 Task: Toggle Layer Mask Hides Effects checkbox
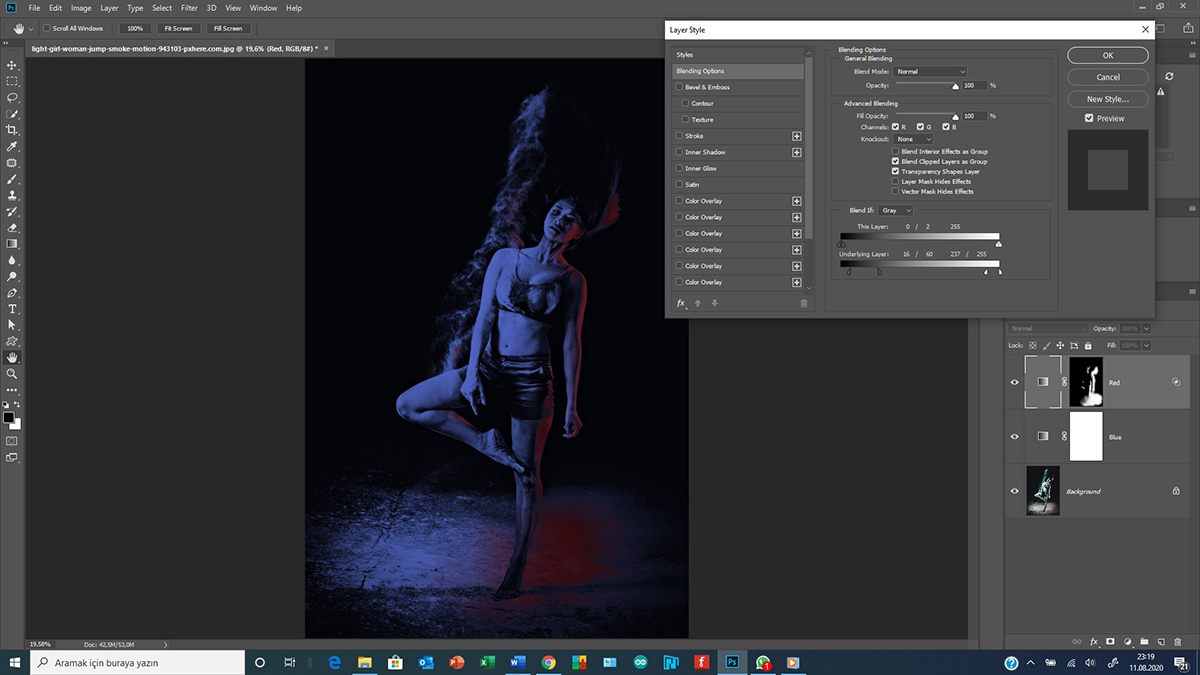(895, 181)
